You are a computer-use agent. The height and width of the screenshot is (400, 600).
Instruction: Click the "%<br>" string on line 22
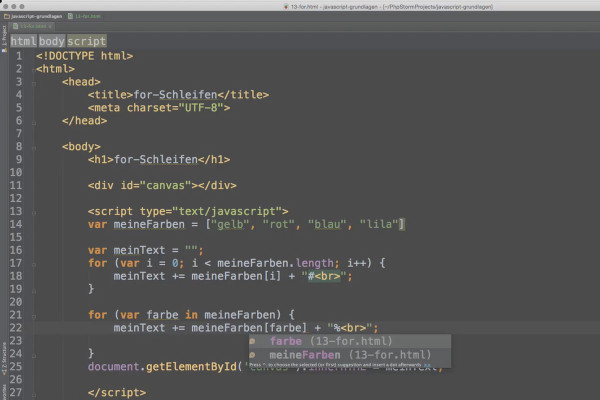tap(350, 328)
